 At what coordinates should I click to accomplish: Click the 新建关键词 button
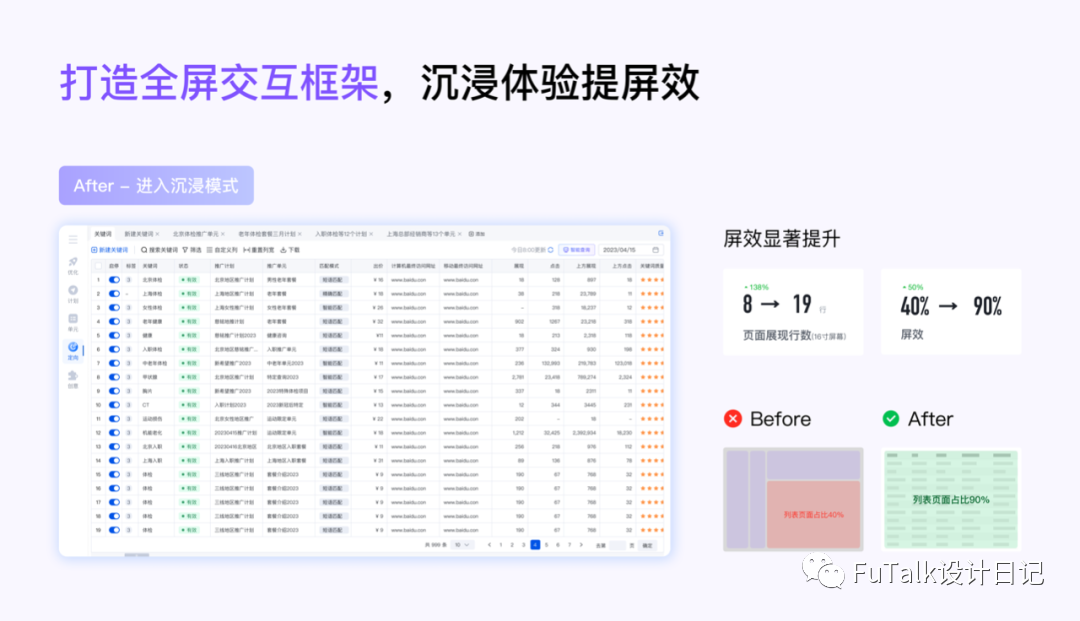[110, 250]
